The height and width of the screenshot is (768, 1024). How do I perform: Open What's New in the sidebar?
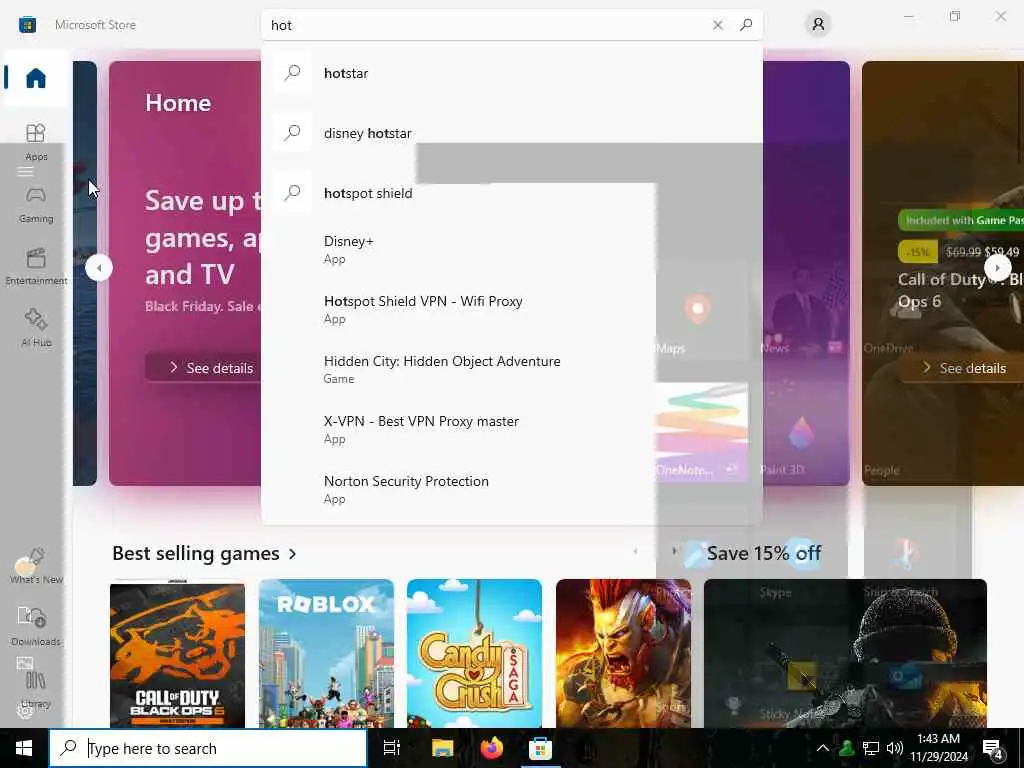coord(36,566)
